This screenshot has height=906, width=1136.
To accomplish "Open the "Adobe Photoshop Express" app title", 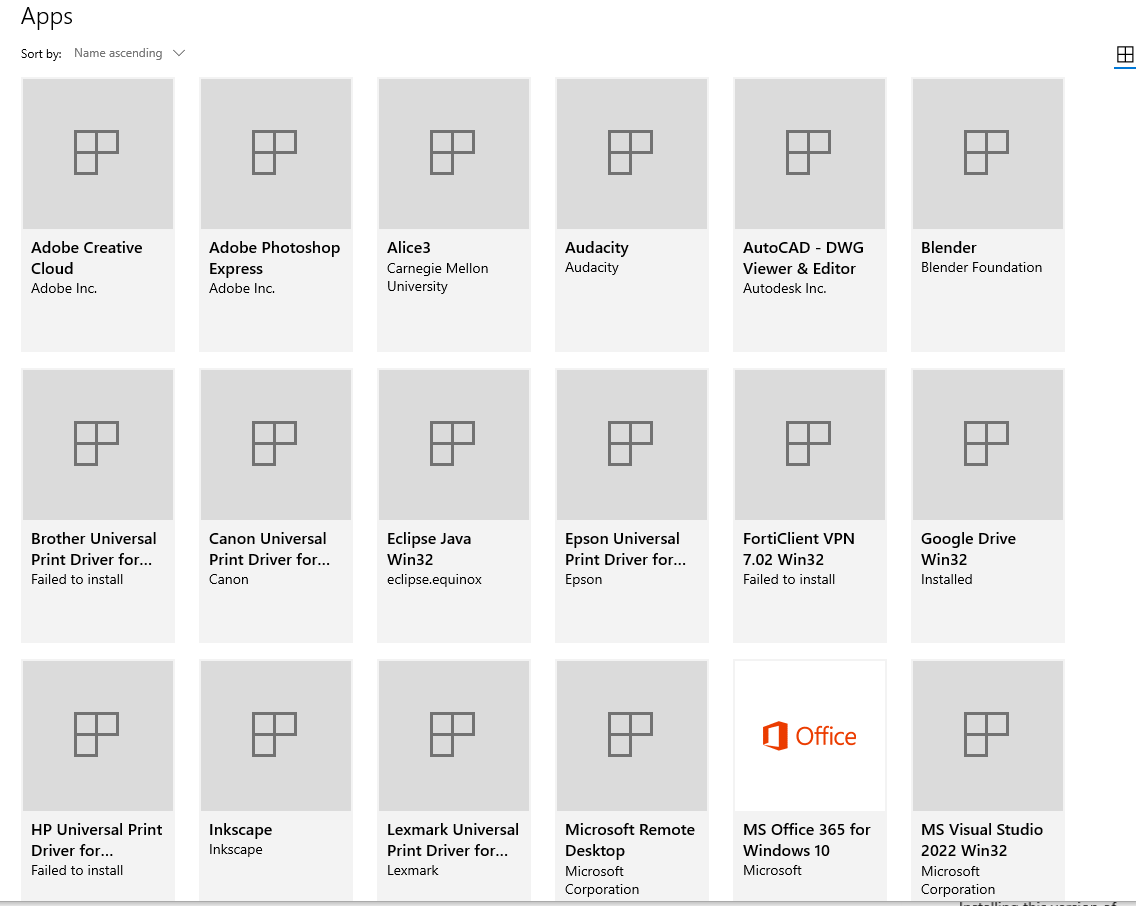I will [275, 258].
